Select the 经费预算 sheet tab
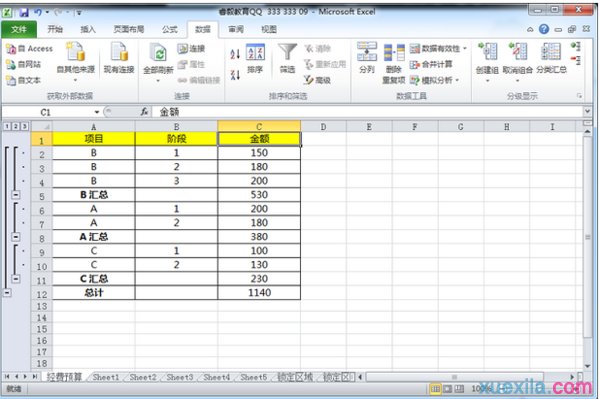600x399 pixels. (x=64, y=377)
